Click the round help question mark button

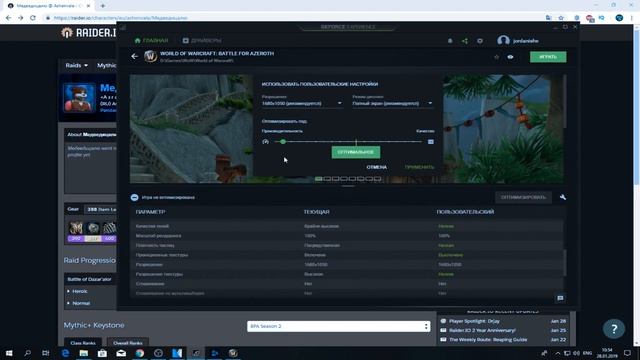(x=614, y=329)
